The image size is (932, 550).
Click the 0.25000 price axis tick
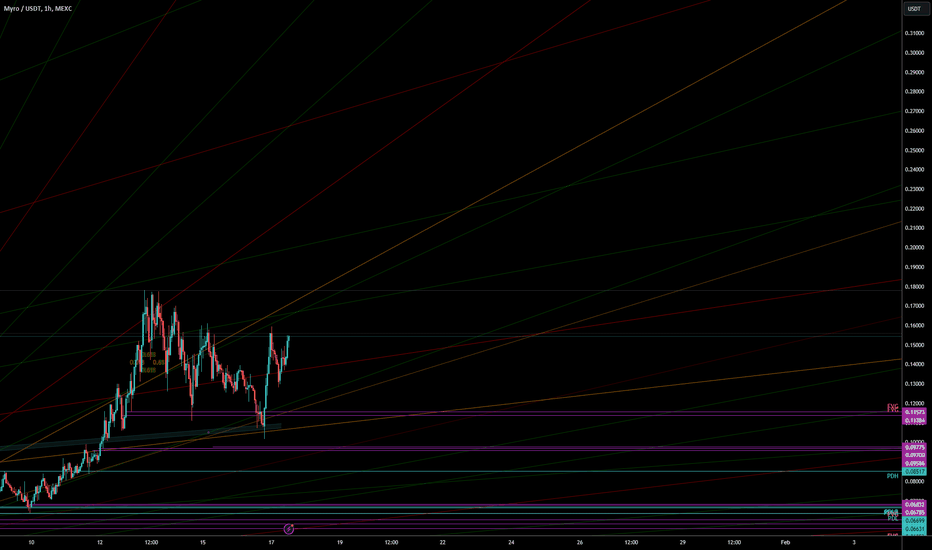point(914,150)
